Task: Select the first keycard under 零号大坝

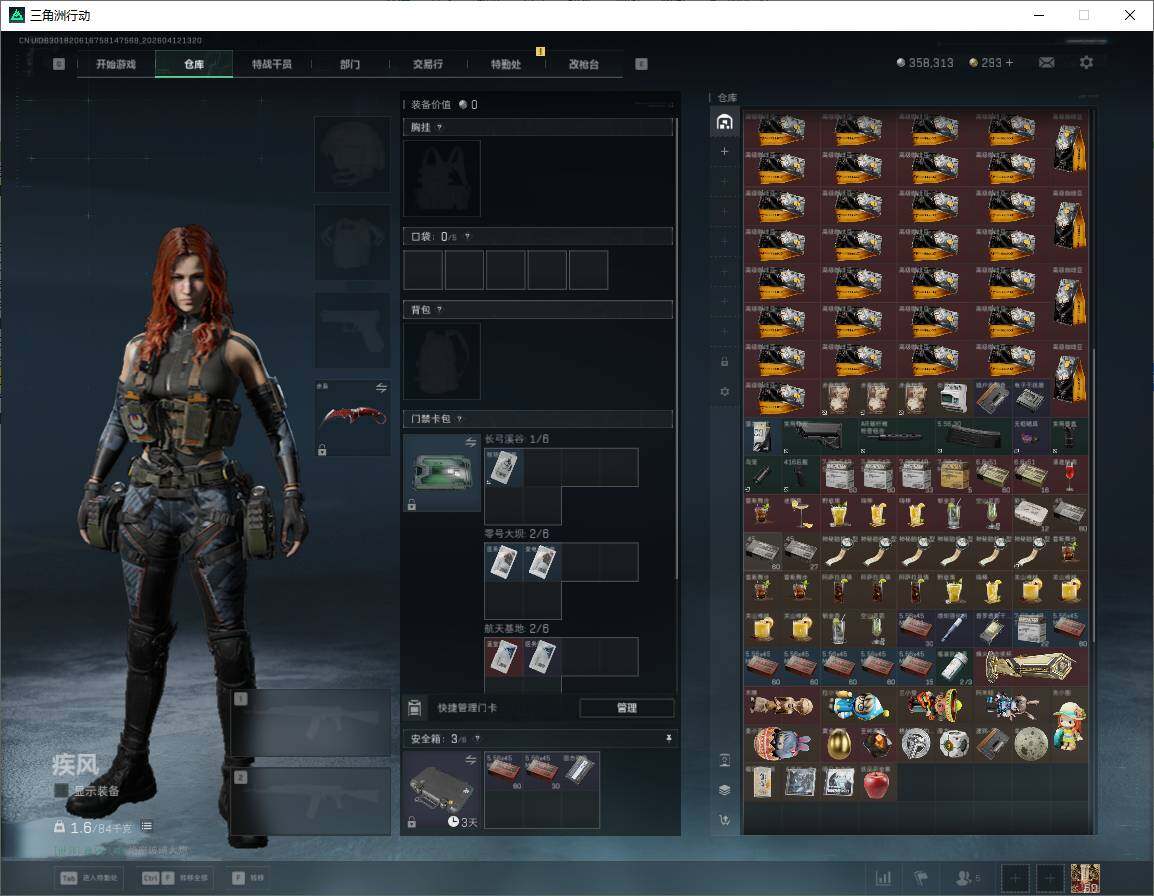Action: pos(504,562)
